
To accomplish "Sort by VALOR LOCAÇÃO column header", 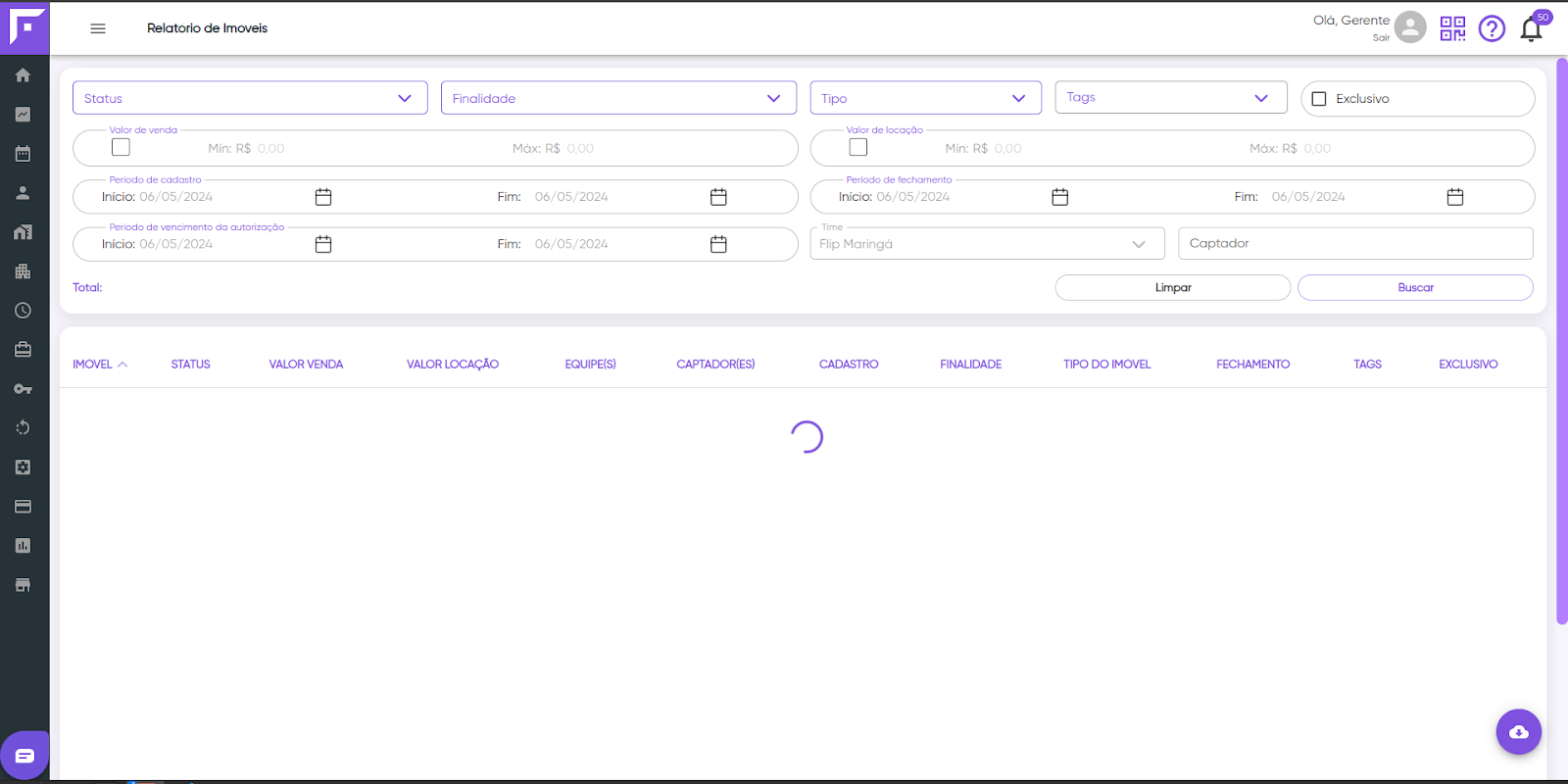I will [x=453, y=365].
